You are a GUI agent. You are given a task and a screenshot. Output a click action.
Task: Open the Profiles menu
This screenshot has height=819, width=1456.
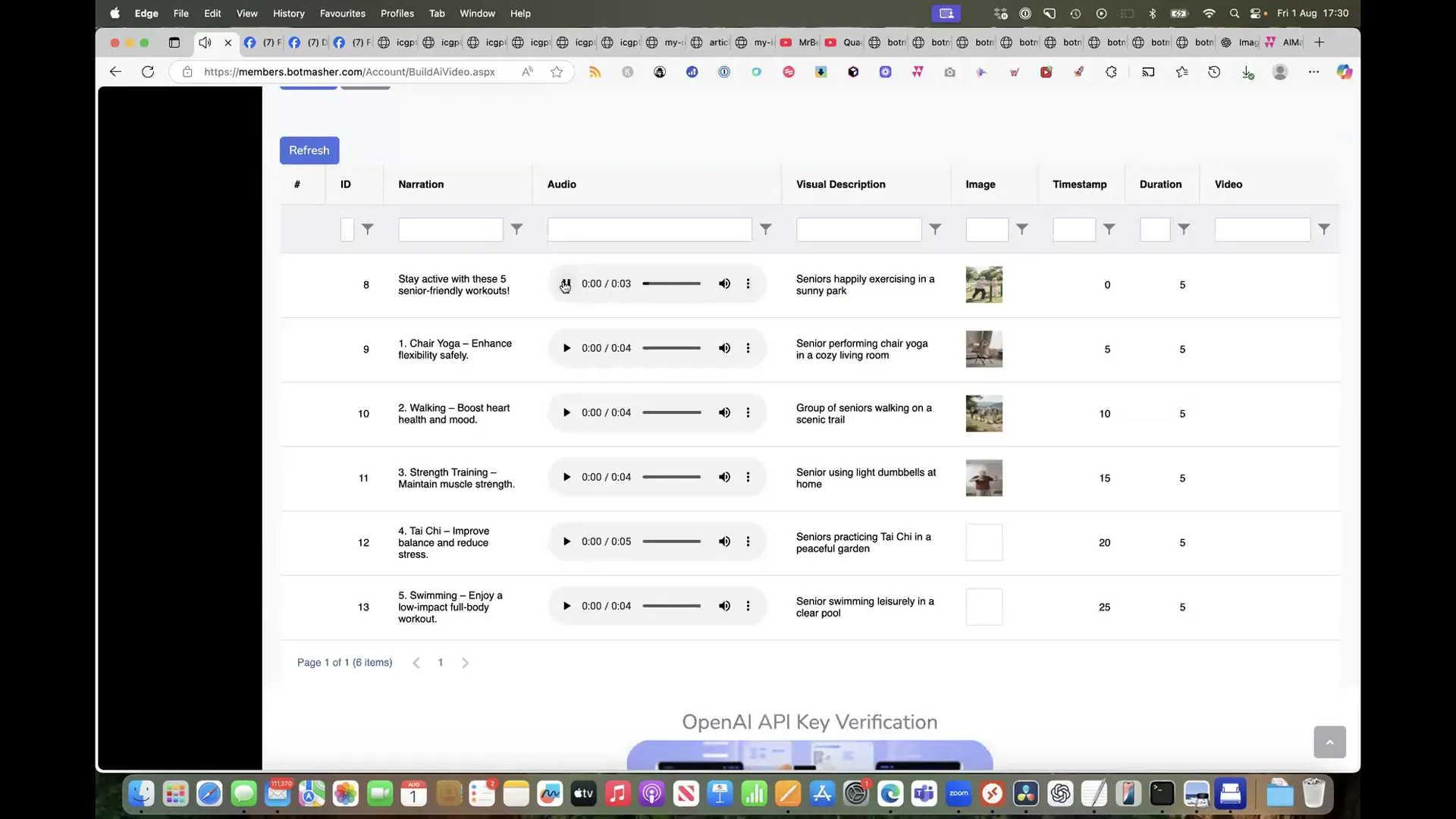coord(397,13)
